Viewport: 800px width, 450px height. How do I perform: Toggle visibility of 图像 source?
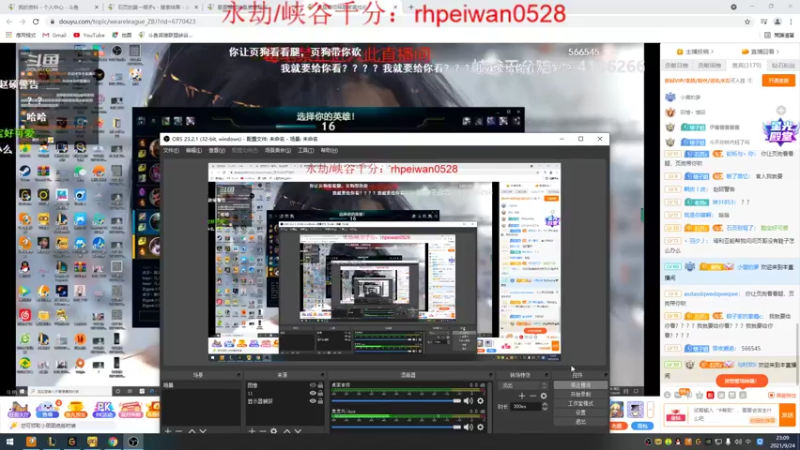pos(313,385)
